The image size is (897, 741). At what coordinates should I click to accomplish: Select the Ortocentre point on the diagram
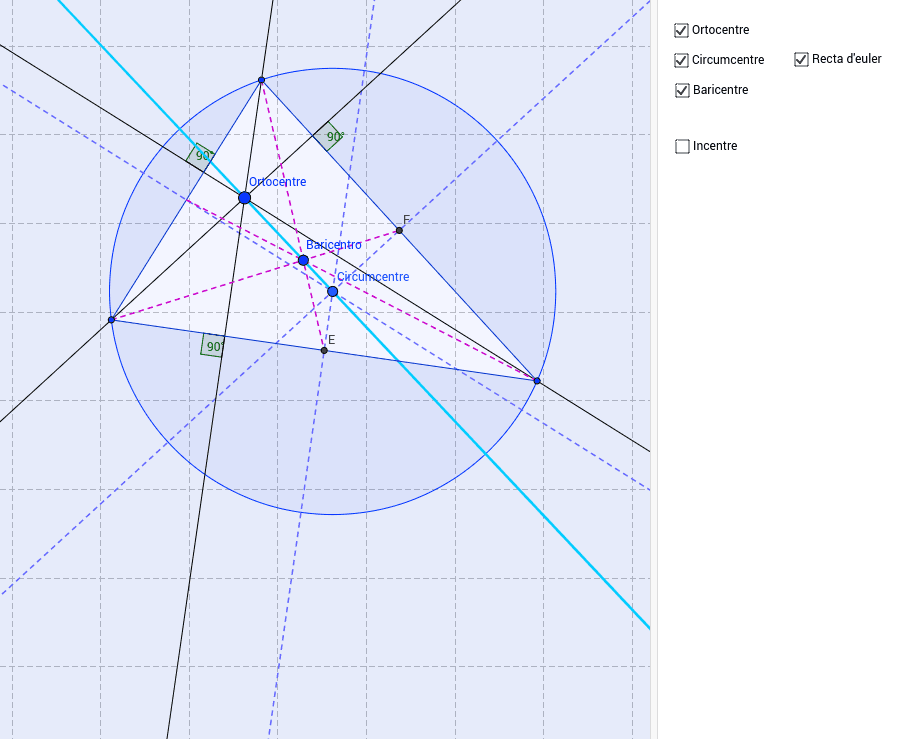coord(244,198)
